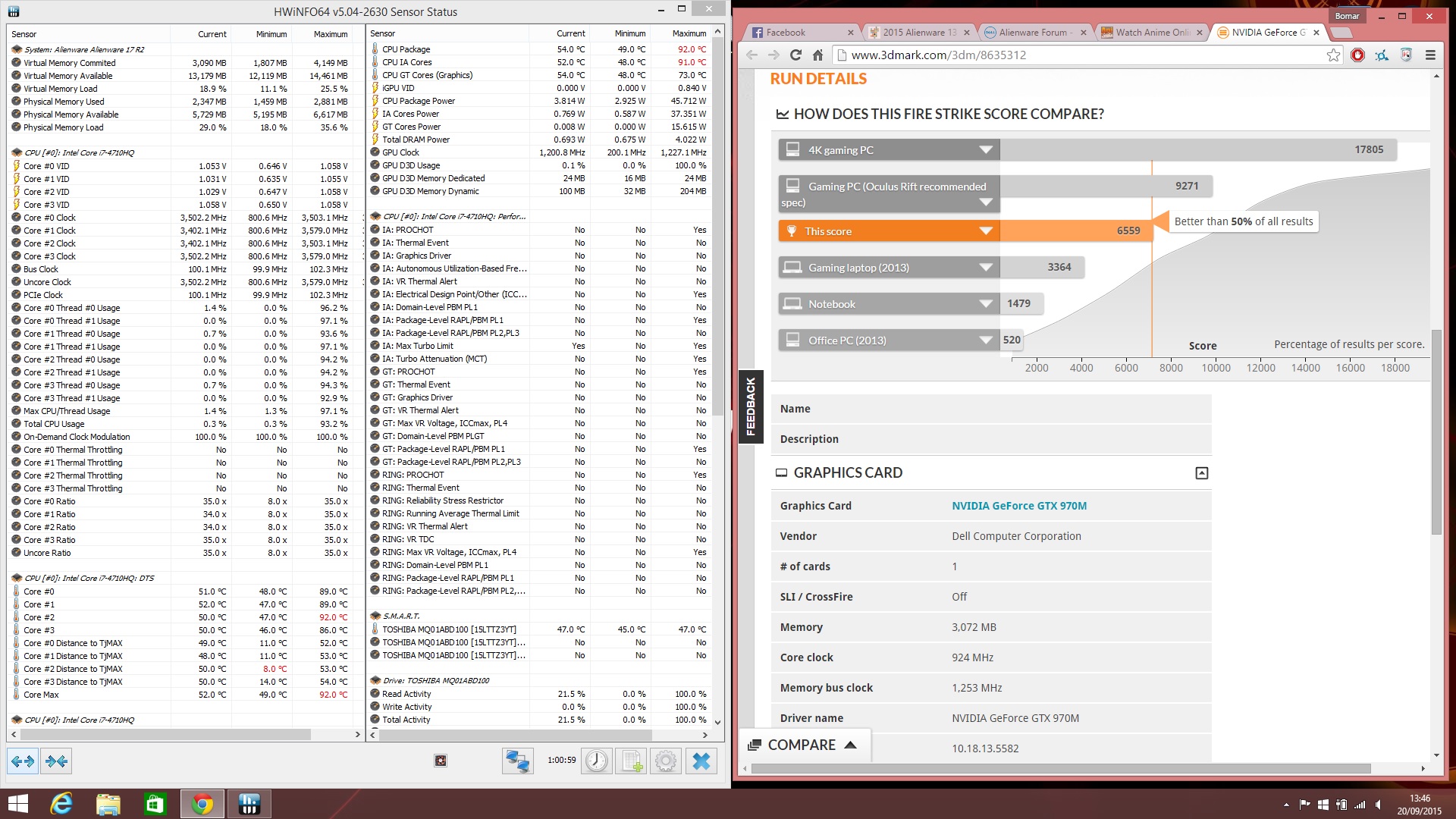Open the Kaspersky shield extension icon
This screenshot has width=1456, height=819.
coord(1406,55)
